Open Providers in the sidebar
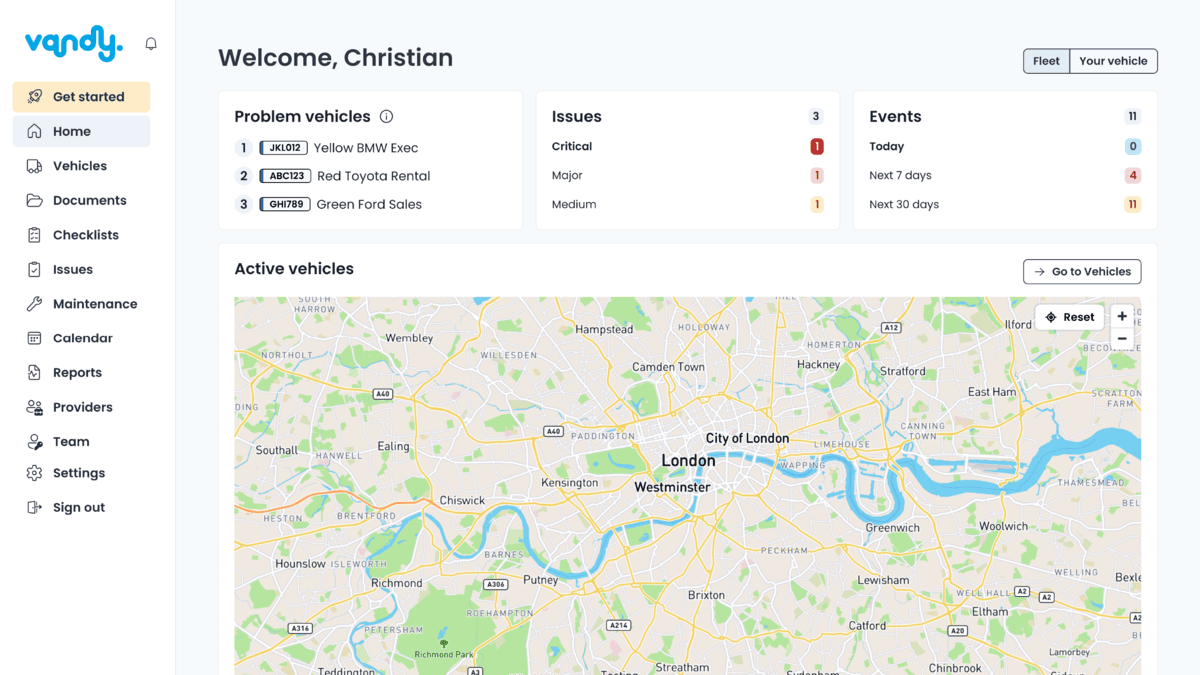 pyautogui.click(x=81, y=407)
